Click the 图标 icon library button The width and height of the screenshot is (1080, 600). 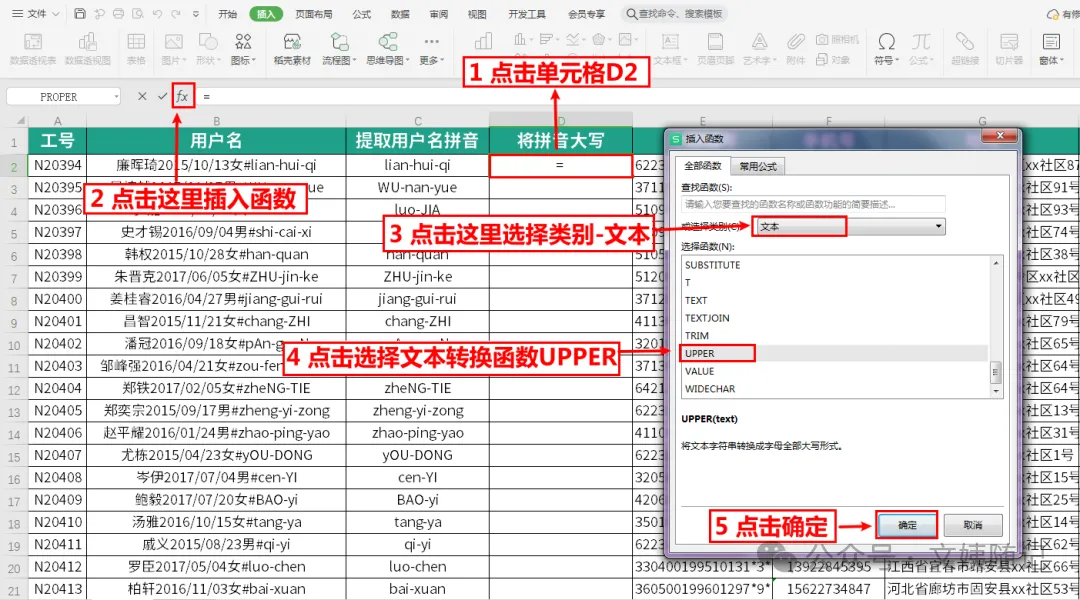tap(243, 48)
